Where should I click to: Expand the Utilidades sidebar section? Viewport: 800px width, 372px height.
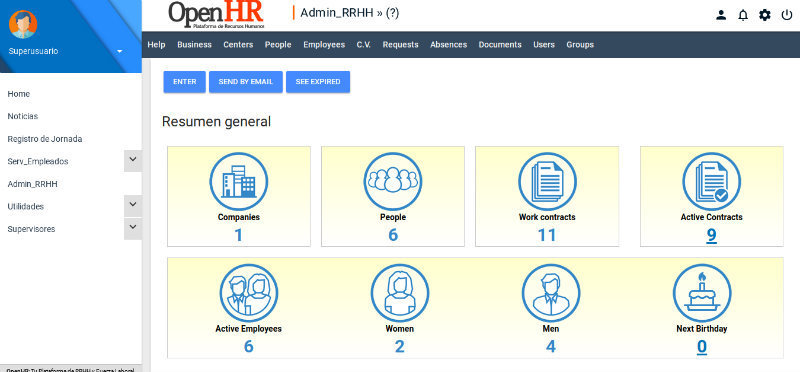(x=133, y=206)
